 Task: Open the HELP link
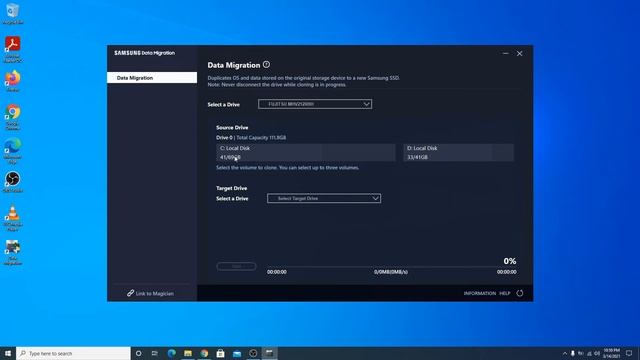pyautogui.click(x=505, y=293)
